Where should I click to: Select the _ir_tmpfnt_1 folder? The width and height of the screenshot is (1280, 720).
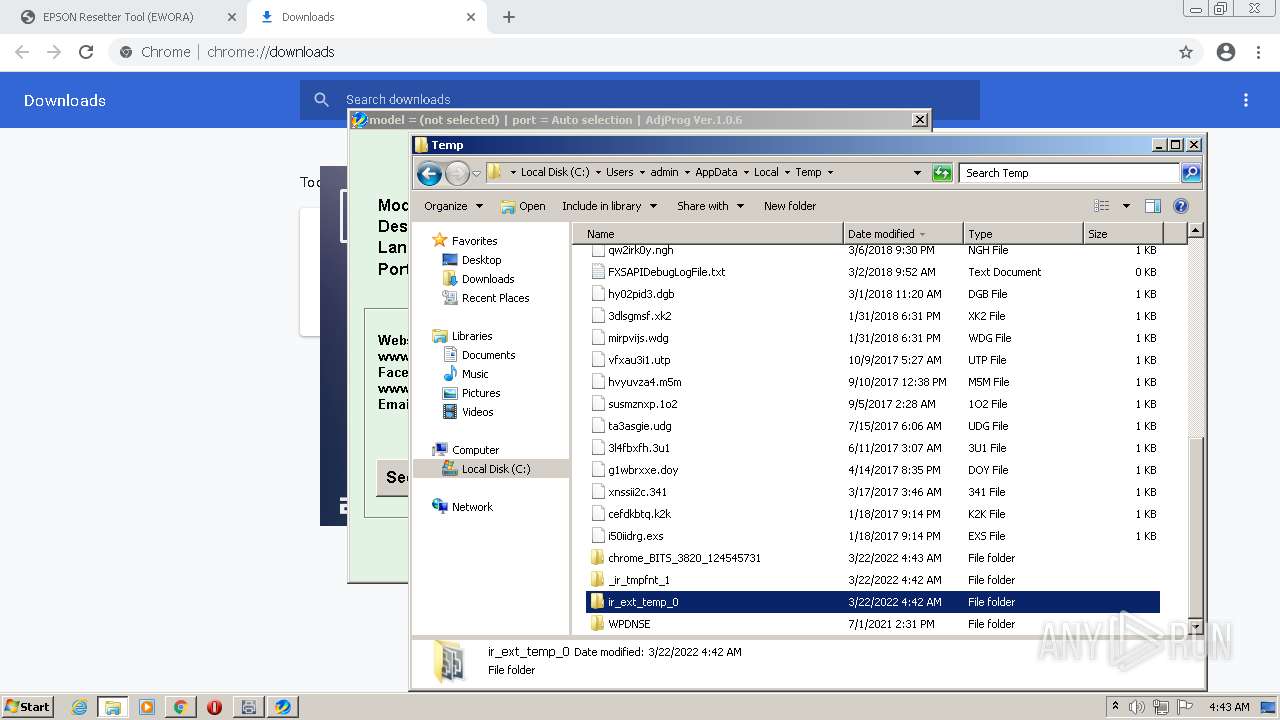[x=639, y=580]
